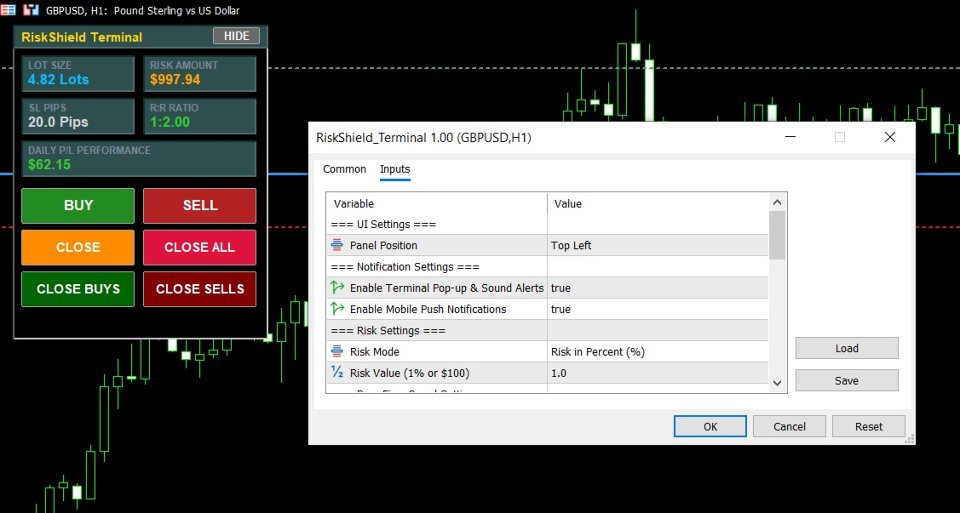
Task: Reset the input values
Action: click(x=869, y=427)
